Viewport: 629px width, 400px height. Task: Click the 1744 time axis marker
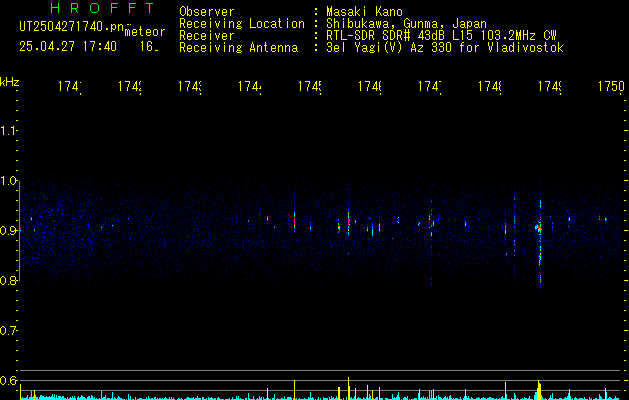[250, 86]
